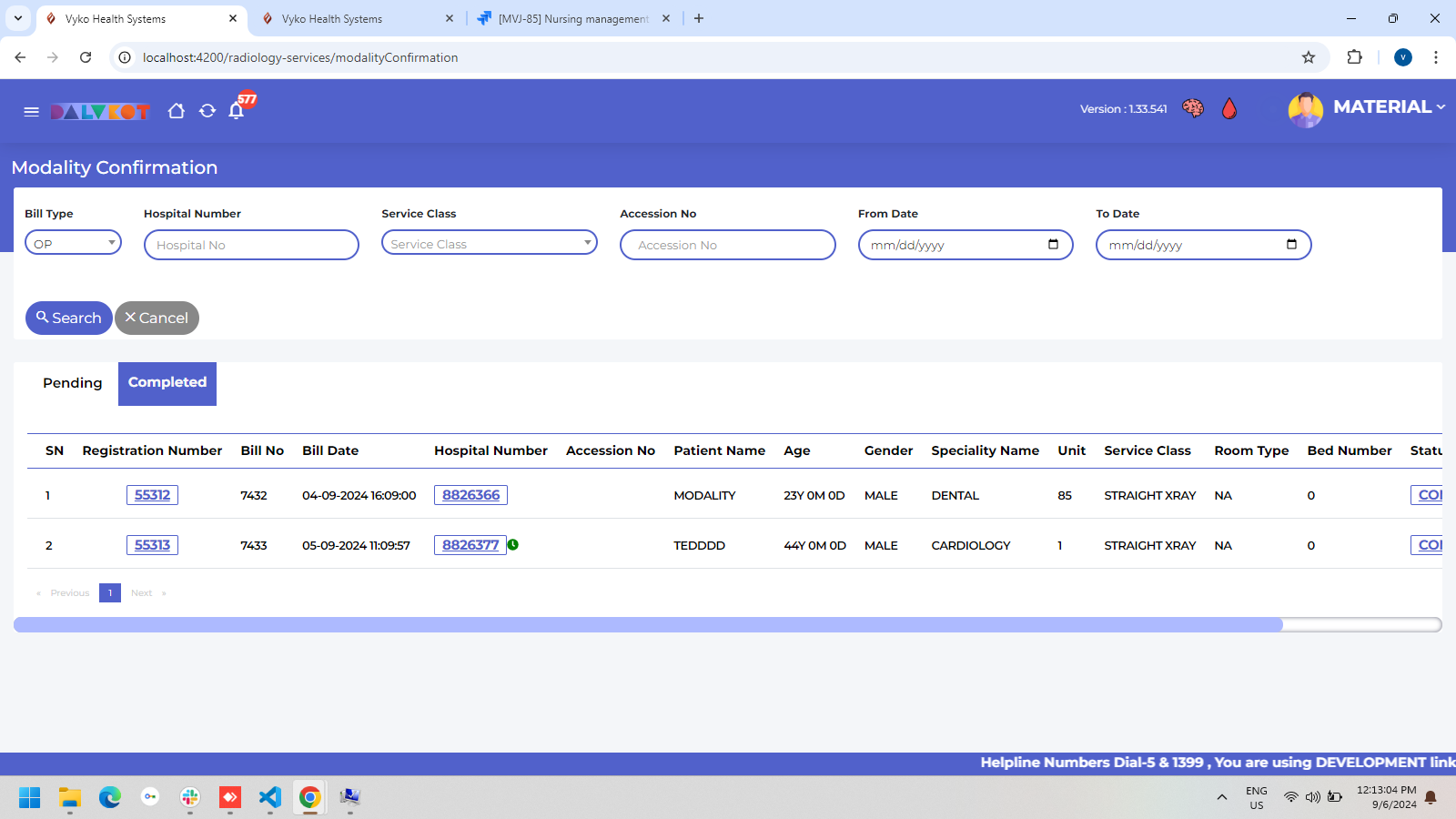1456x819 pixels.
Task: Click green clock icon beside 8826377
Action: click(x=513, y=545)
